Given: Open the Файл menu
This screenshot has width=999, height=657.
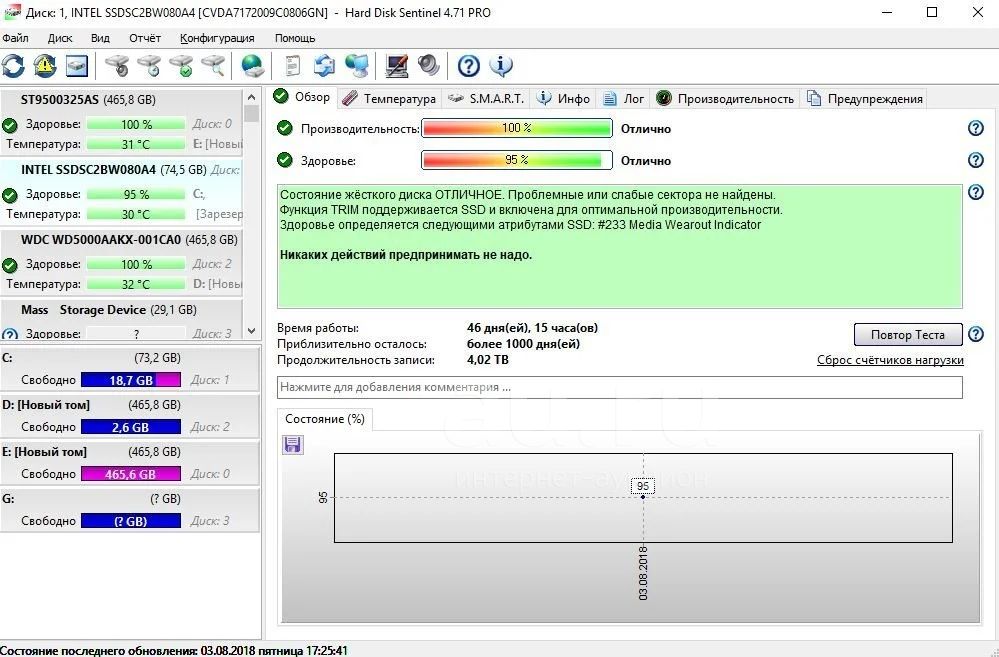Looking at the screenshot, I should coord(15,38).
